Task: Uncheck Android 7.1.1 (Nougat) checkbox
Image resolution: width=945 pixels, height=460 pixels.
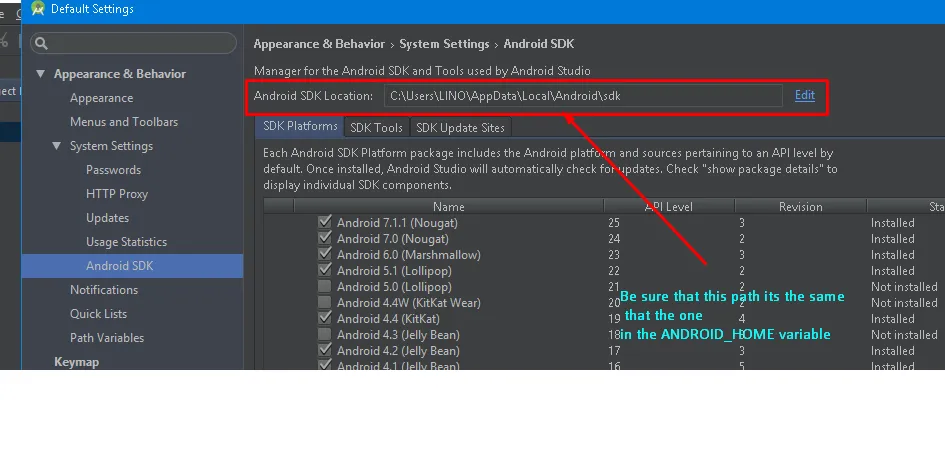Action: click(x=325, y=222)
